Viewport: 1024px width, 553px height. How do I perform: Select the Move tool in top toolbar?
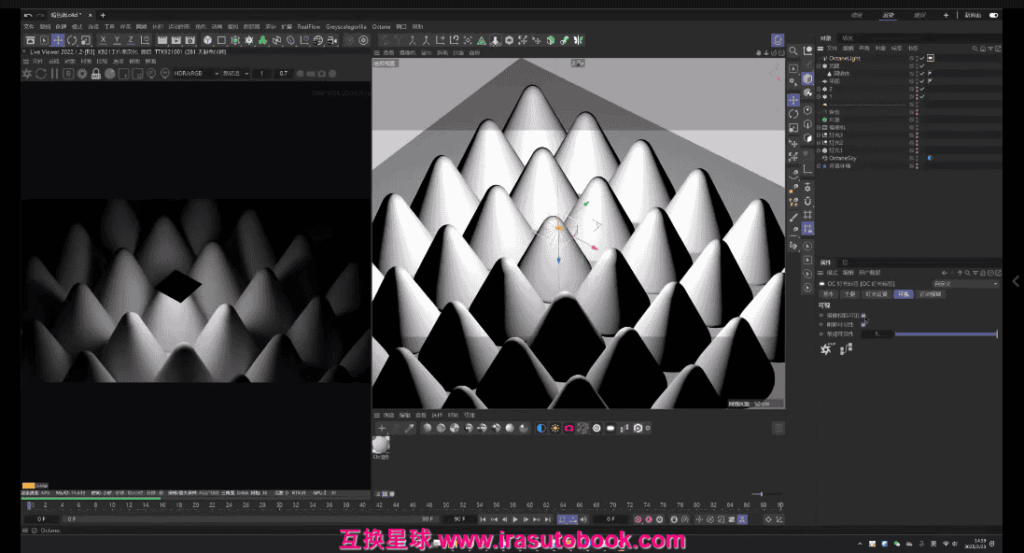[x=58, y=40]
